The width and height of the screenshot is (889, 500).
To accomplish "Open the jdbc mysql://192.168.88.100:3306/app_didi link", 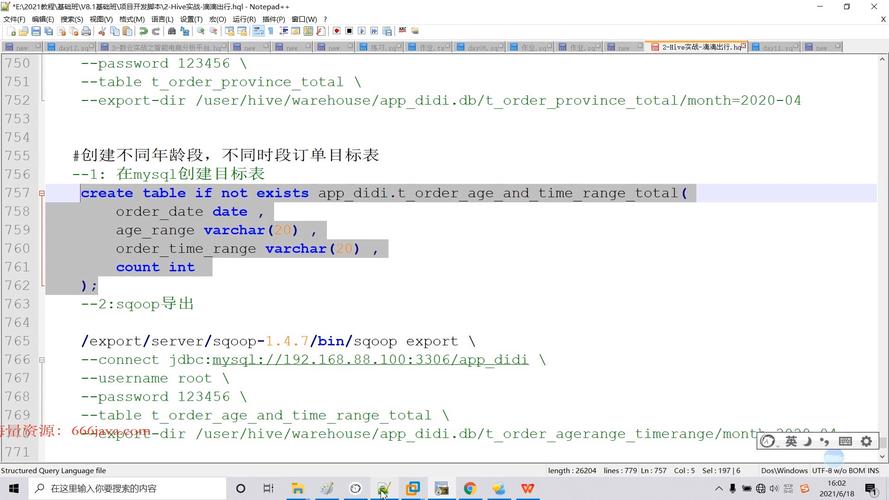I will [x=370, y=360].
